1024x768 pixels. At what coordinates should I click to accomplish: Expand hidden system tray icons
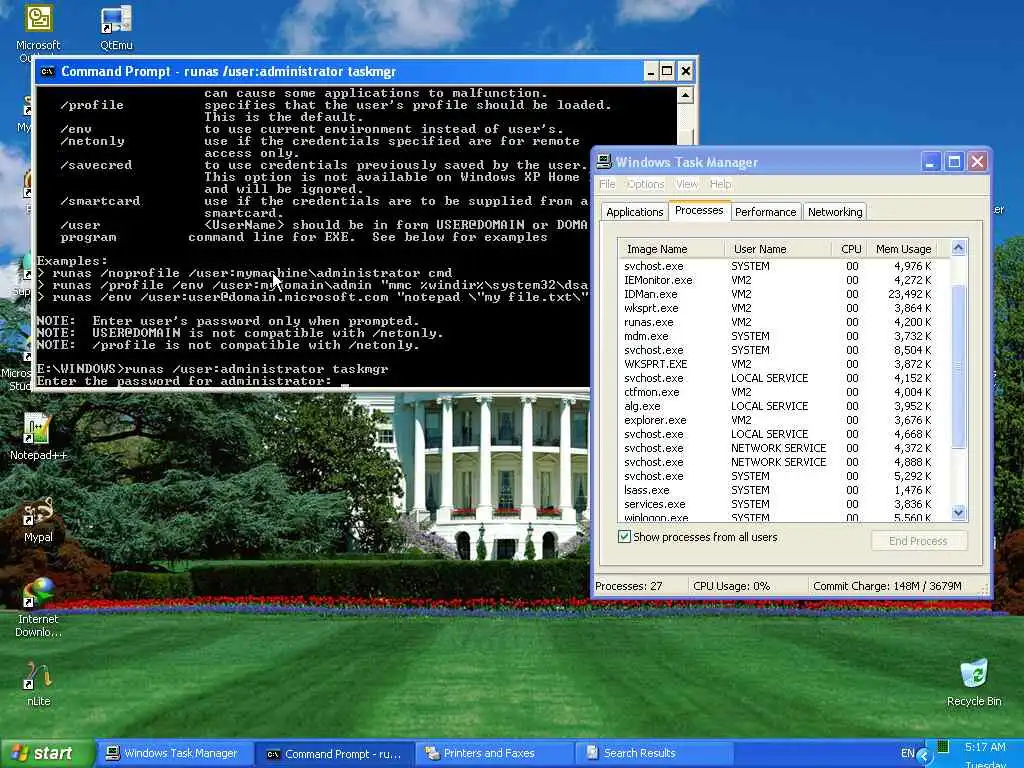point(923,756)
